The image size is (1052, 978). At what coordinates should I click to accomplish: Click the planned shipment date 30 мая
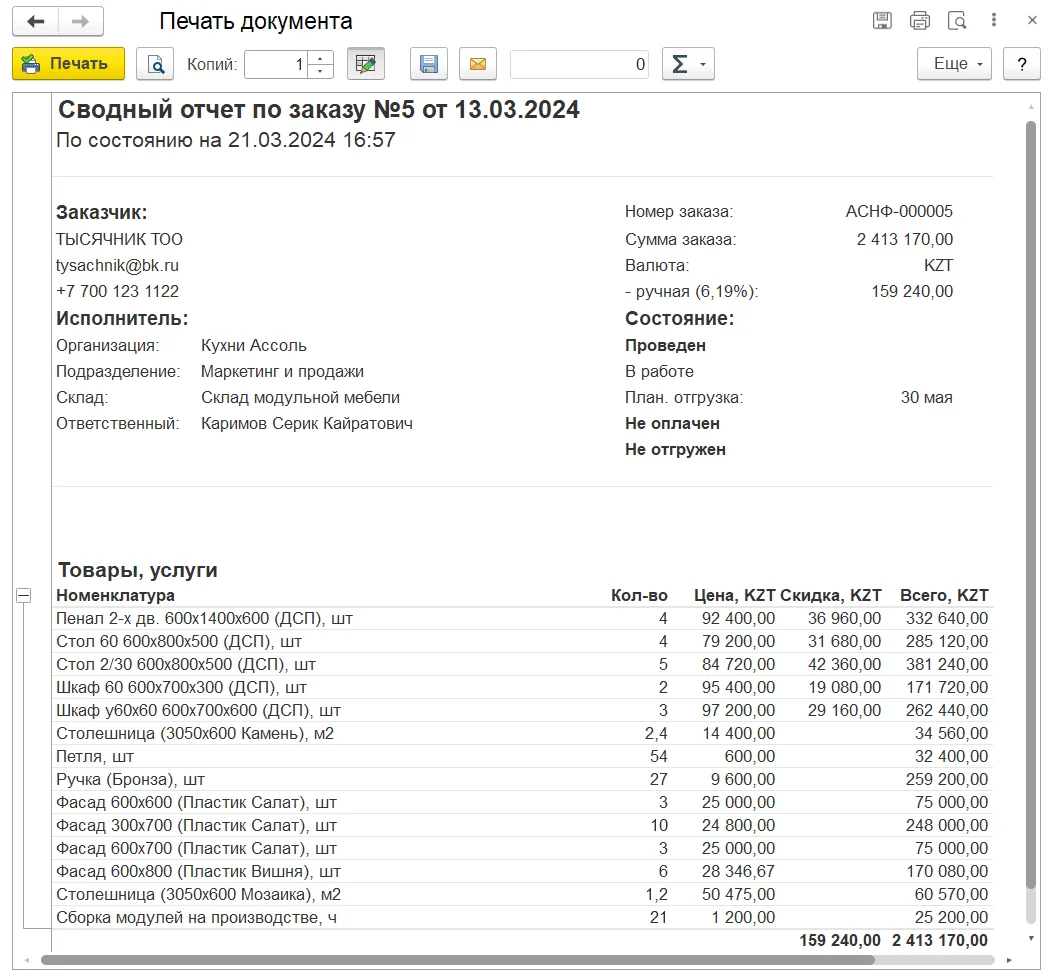[x=927, y=397]
